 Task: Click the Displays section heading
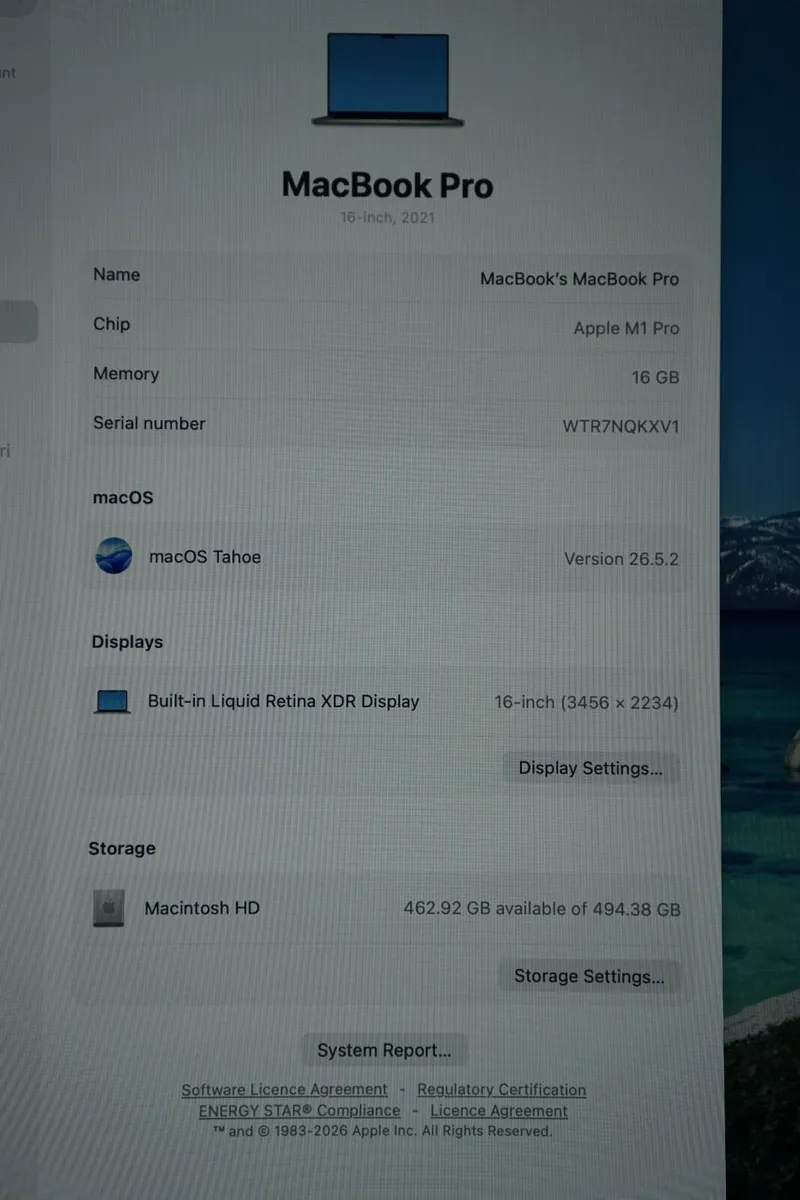pos(127,642)
